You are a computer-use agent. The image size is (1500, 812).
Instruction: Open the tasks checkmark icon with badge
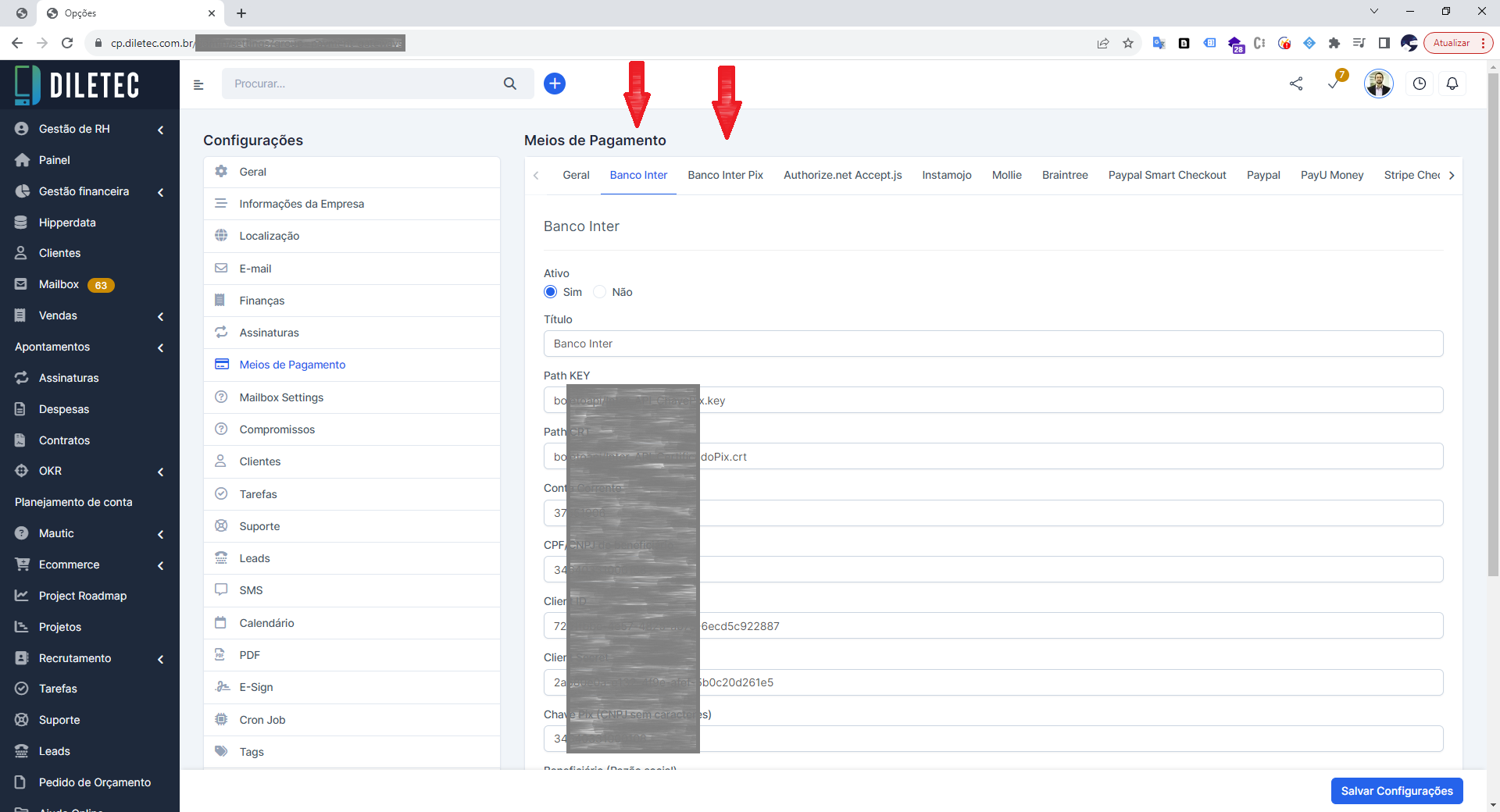click(x=1334, y=83)
